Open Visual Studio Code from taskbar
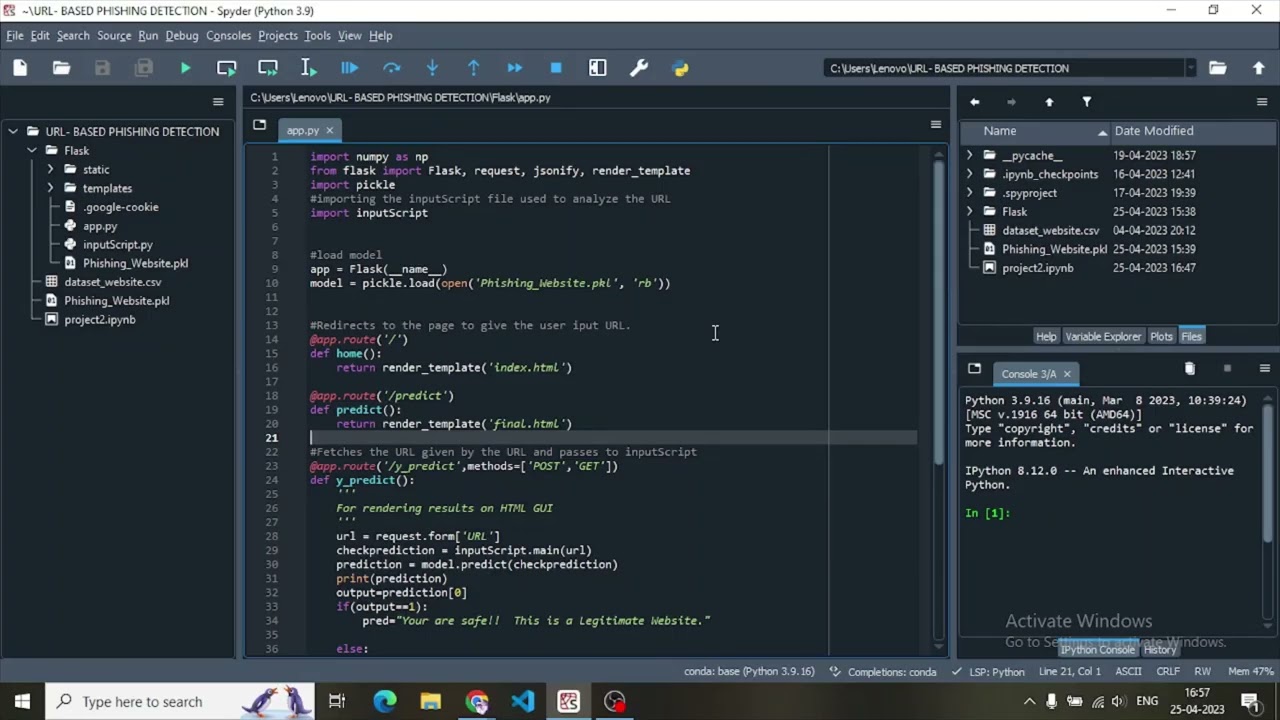 522,702
